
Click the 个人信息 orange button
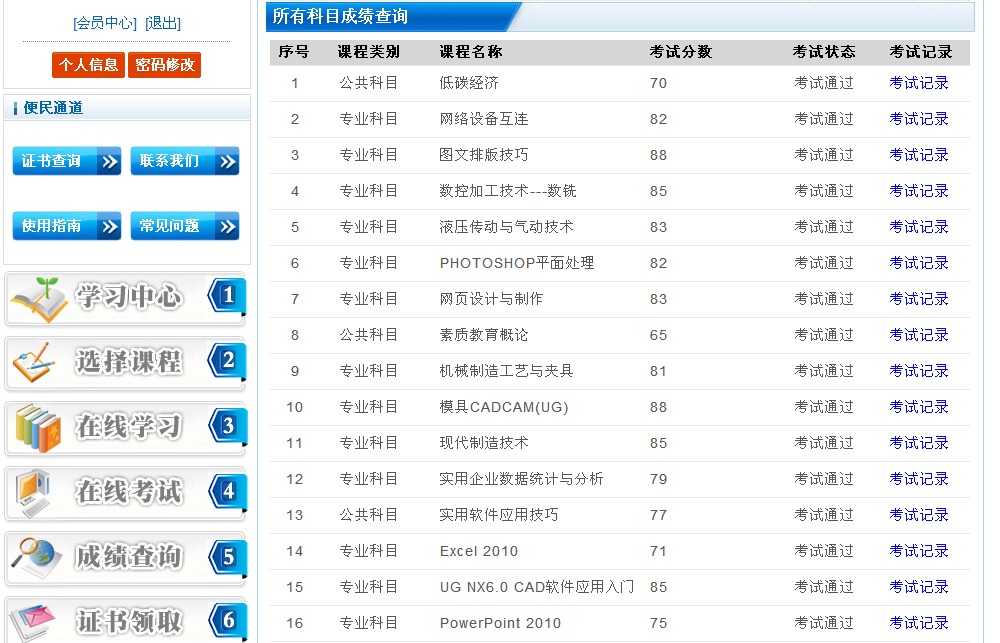click(88, 65)
